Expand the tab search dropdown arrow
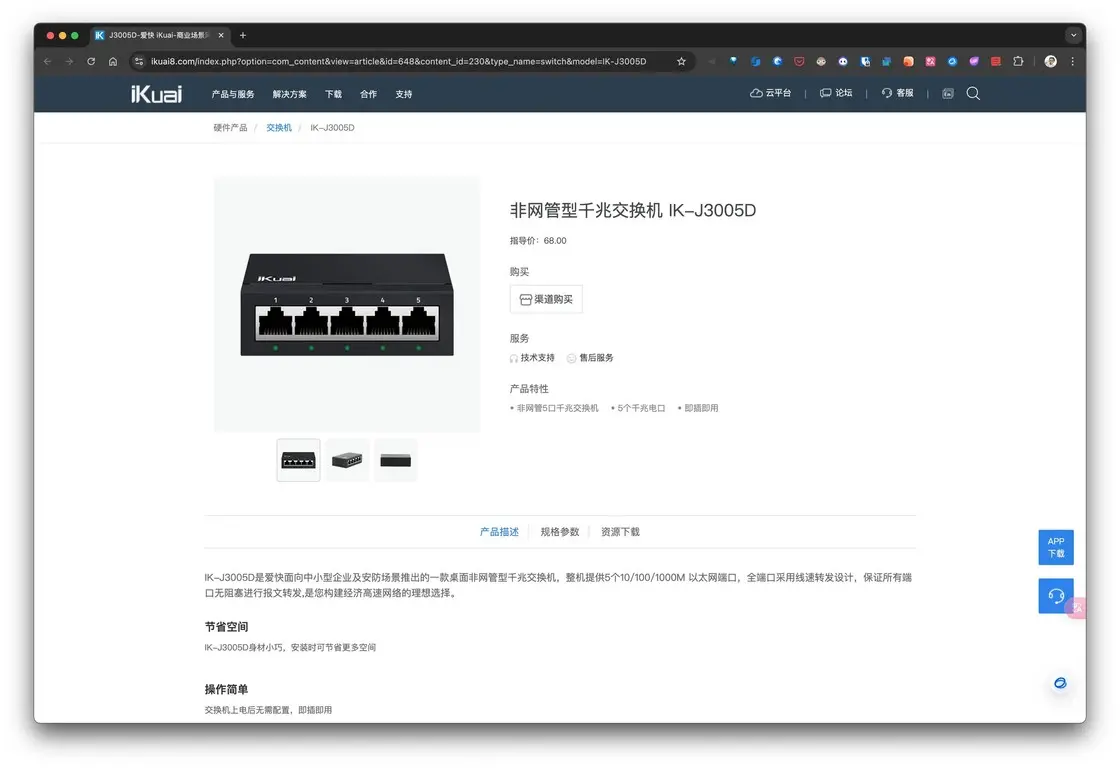 click(1073, 35)
